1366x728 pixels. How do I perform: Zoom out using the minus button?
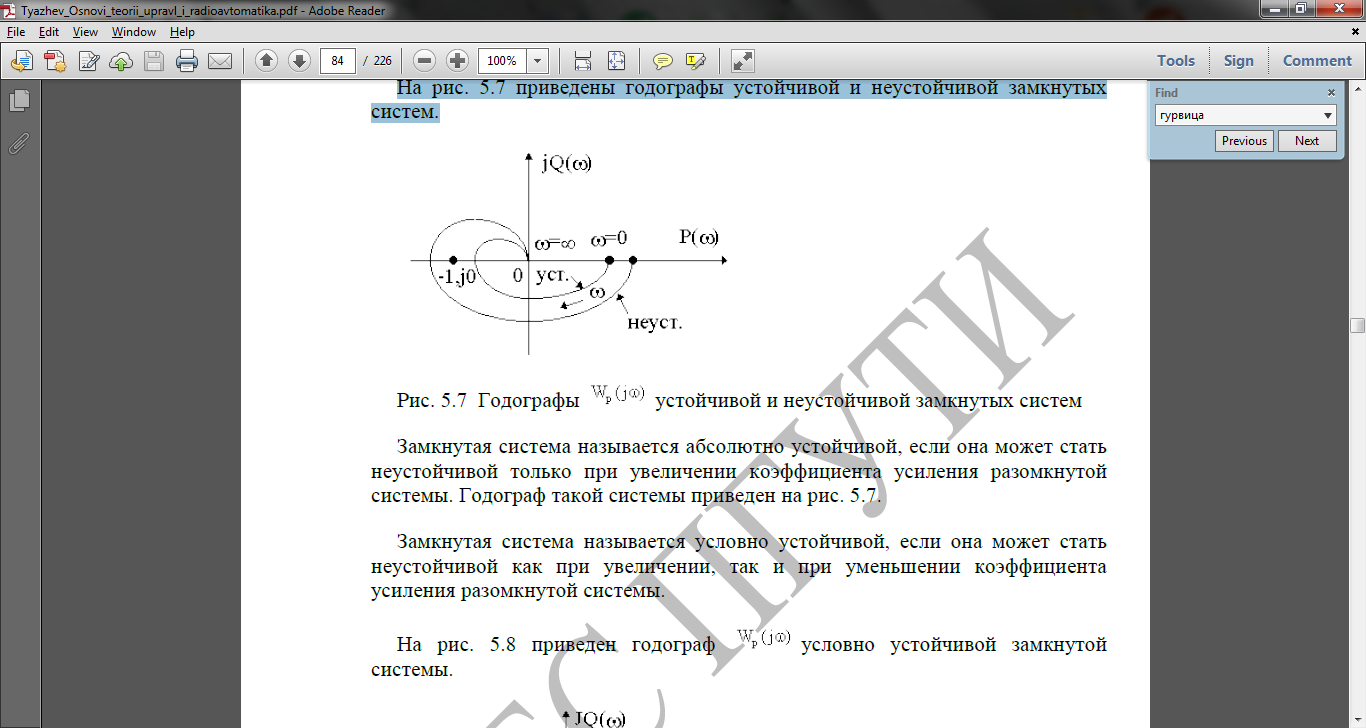pos(425,61)
